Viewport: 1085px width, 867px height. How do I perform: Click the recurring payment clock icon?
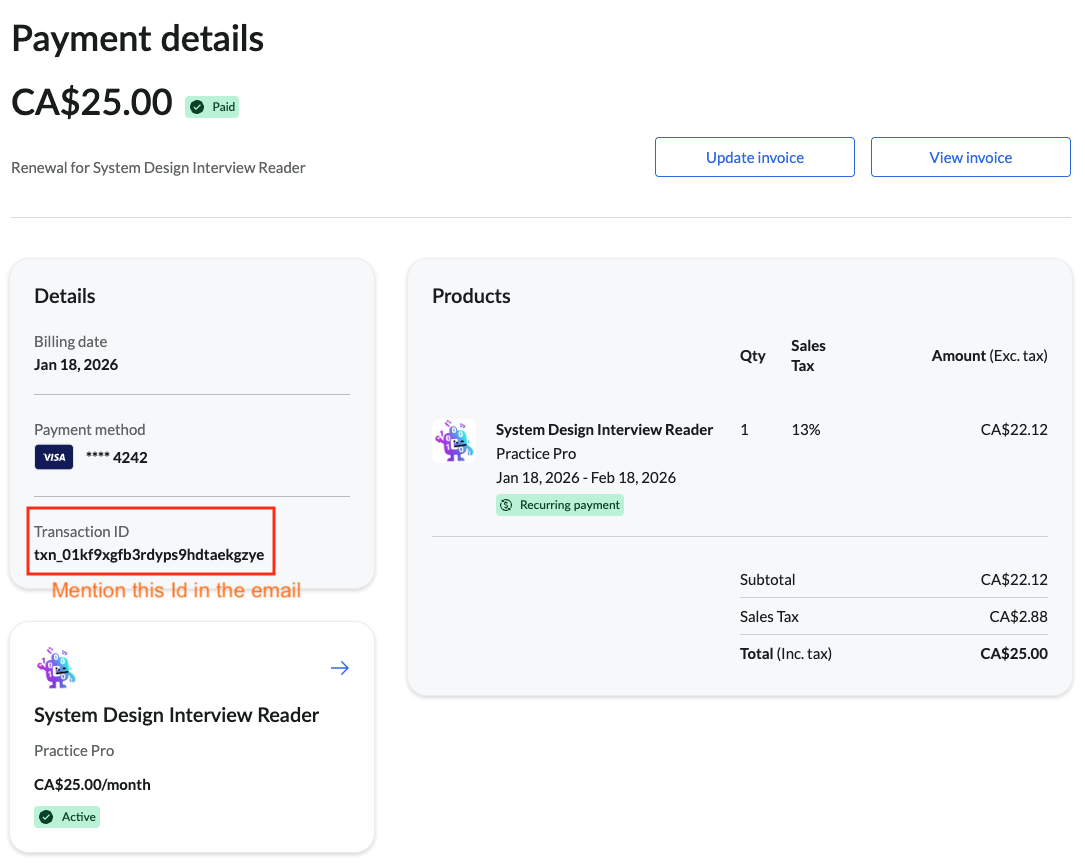pyautogui.click(x=507, y=504)
